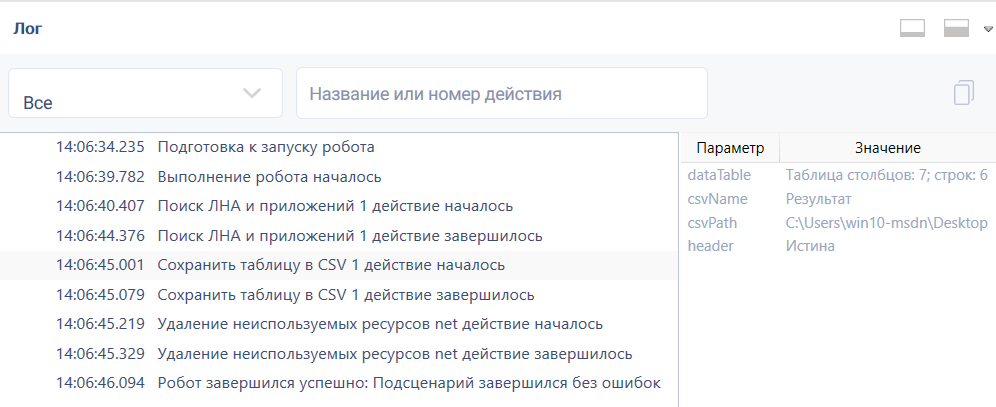Viewport: 996px width, 407px height.
Task: Select log entry 'Выполнение робота началось'
Action: pos(339,177)
